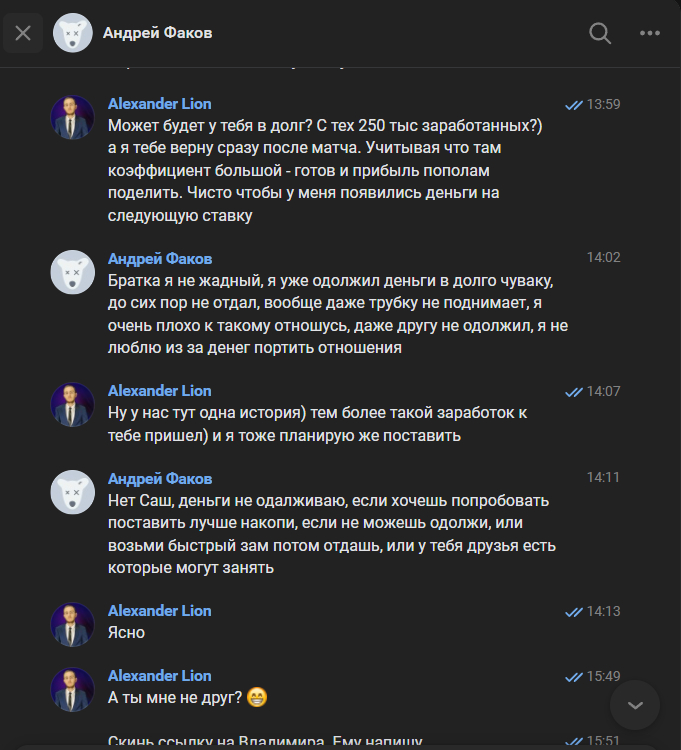Screen dimensions: 681x750
Task: Click Alexander Lion avatar on 15:49 message
Action: pos(73,690)
